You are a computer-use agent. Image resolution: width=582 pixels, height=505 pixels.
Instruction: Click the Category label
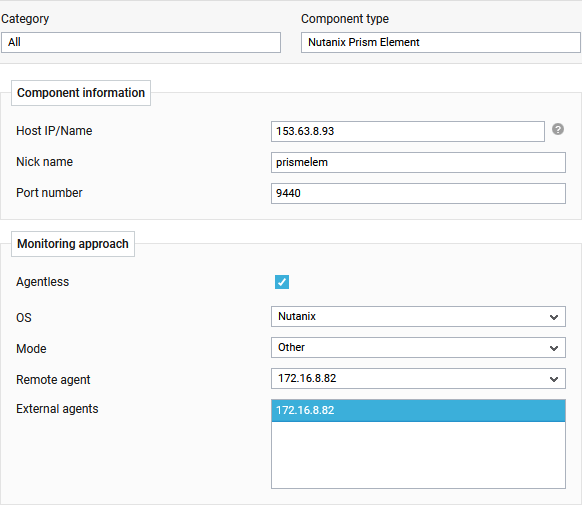click(25, 19)
